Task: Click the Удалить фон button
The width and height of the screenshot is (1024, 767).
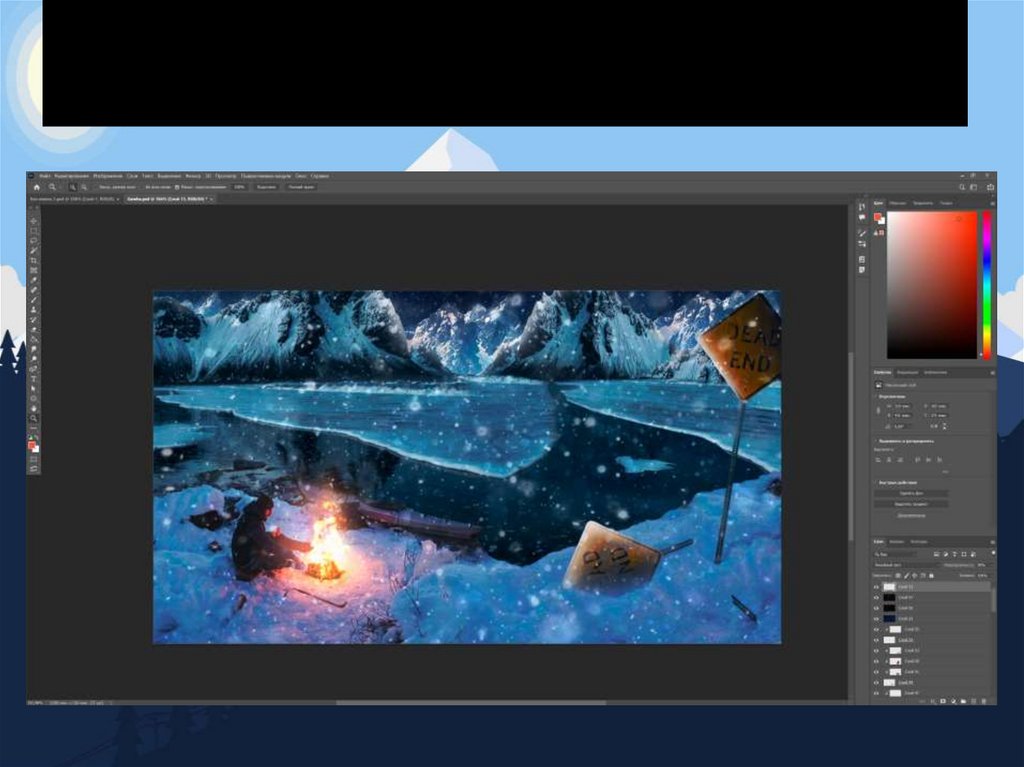Action: coord(911,493)
